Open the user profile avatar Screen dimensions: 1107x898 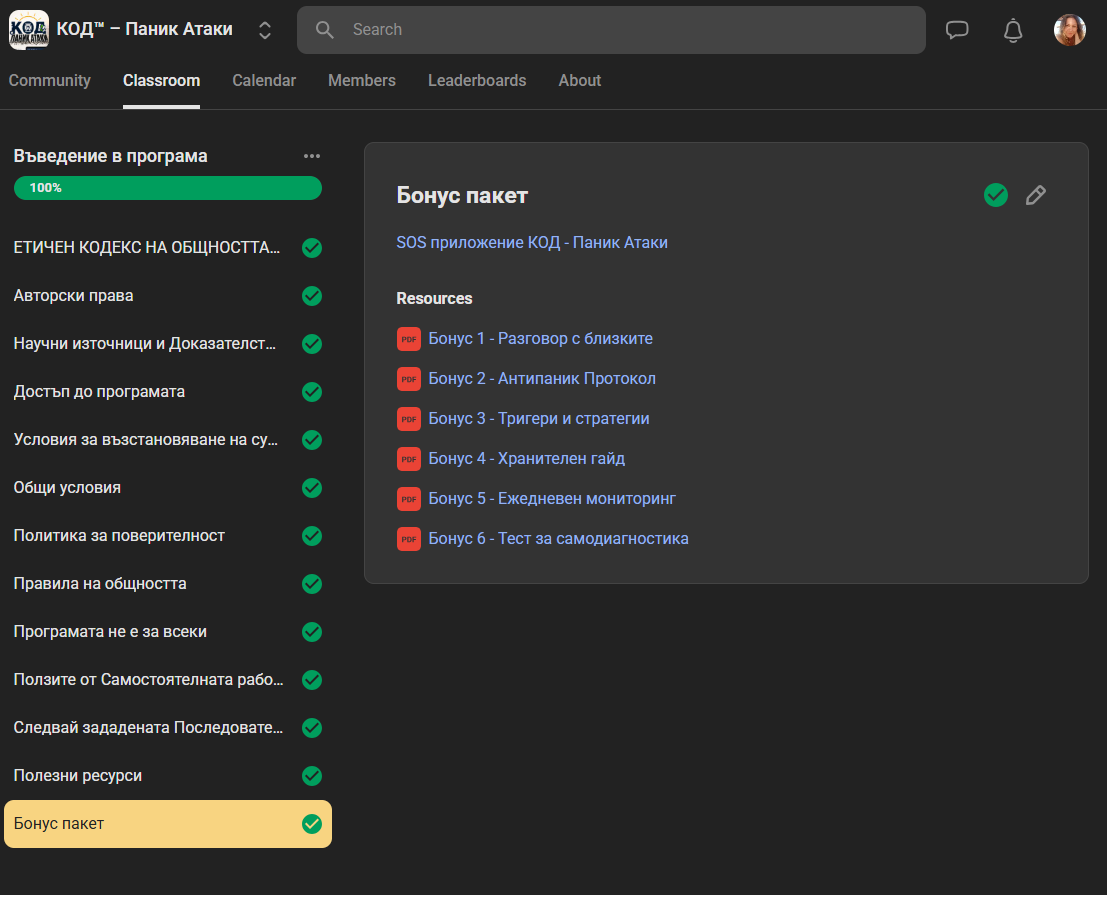point(1070,30)
